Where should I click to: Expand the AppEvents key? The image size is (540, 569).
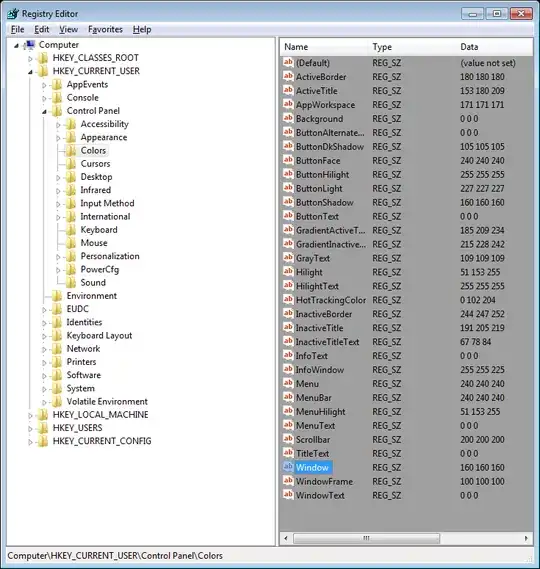(x=44, y=85)
